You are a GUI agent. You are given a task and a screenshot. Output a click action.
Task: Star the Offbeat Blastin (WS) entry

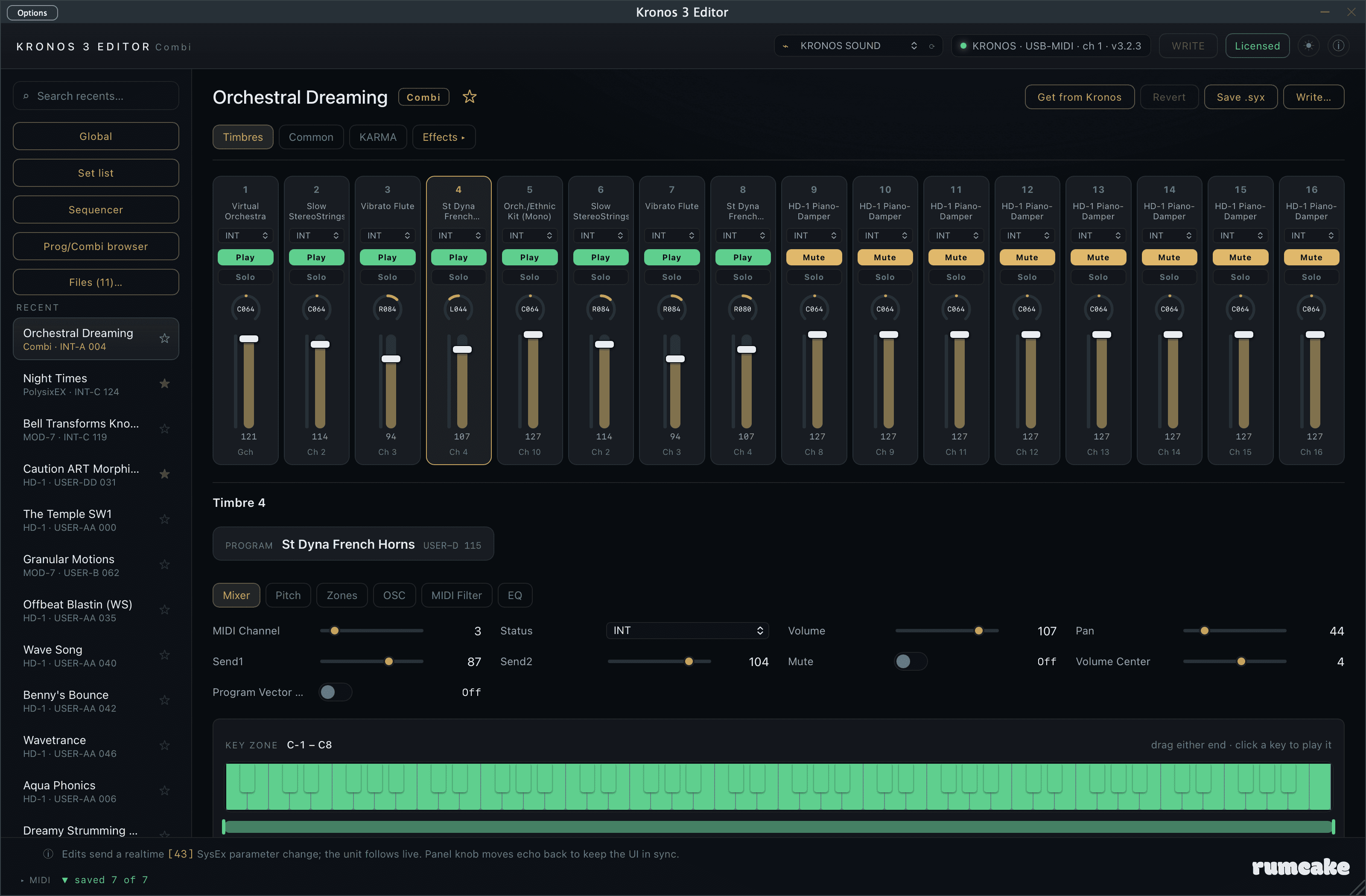tap(165, 610)
